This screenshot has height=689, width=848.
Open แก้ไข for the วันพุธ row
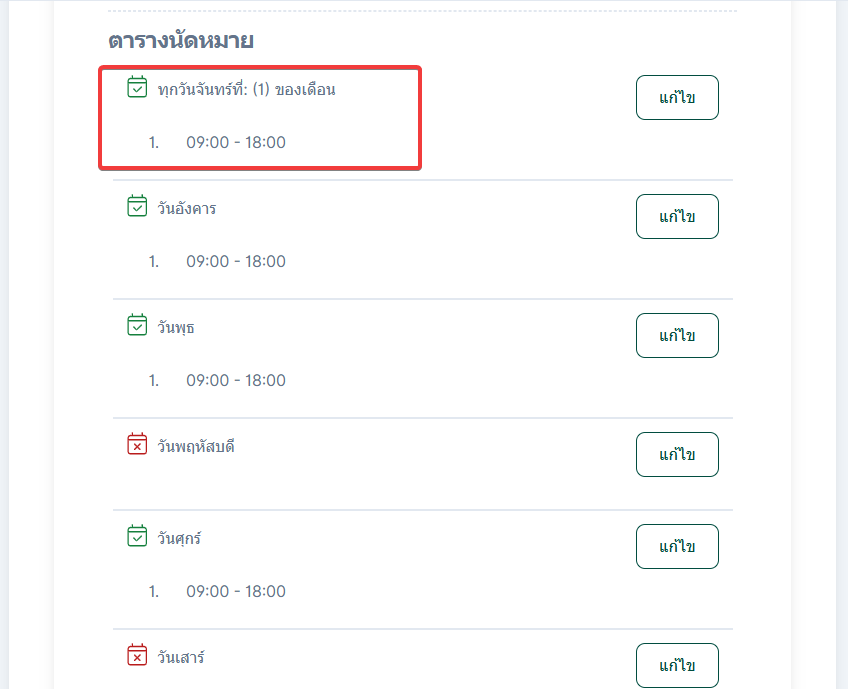coord(677,335)
